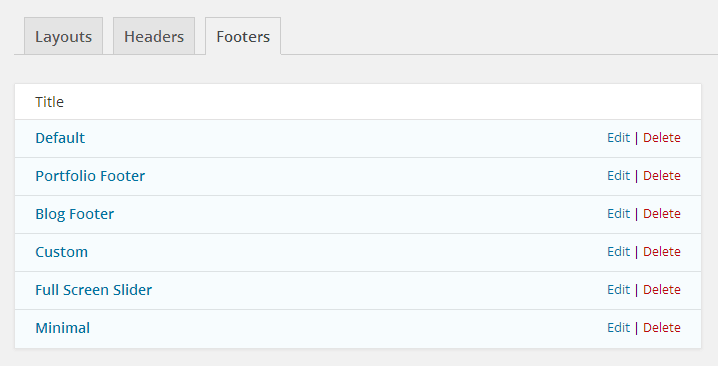Switch to the Layouts tab

63,36
